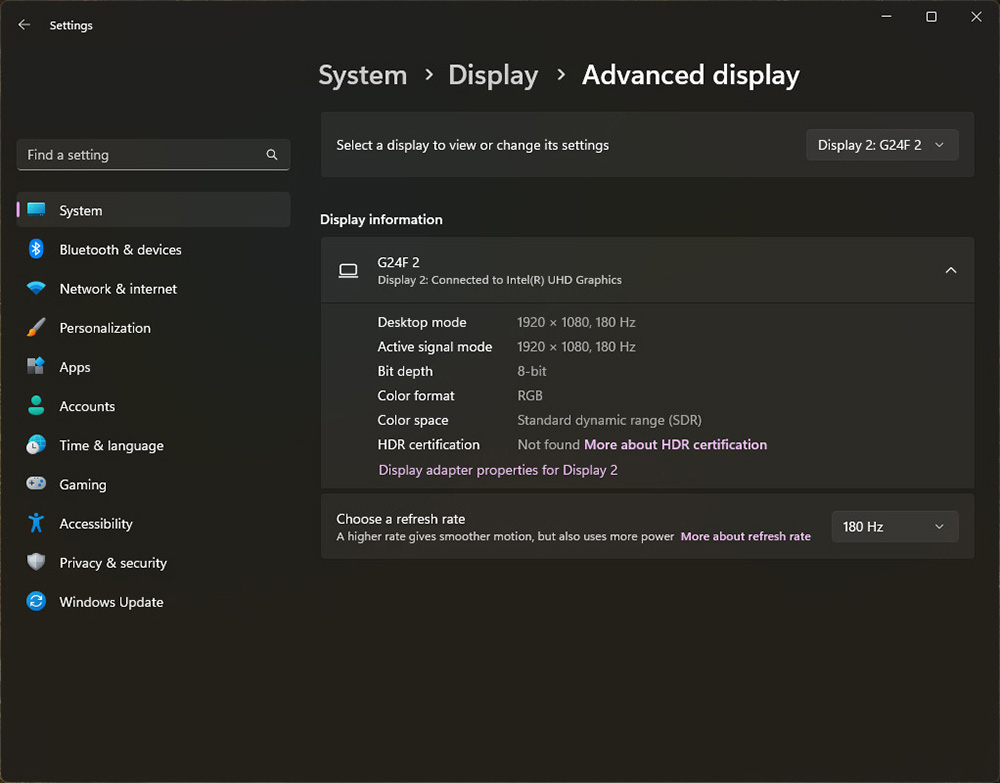This screenshot has width=1000, height=783.
Task: Click the back arrow in Settings
Action: (x=24, y=25)
